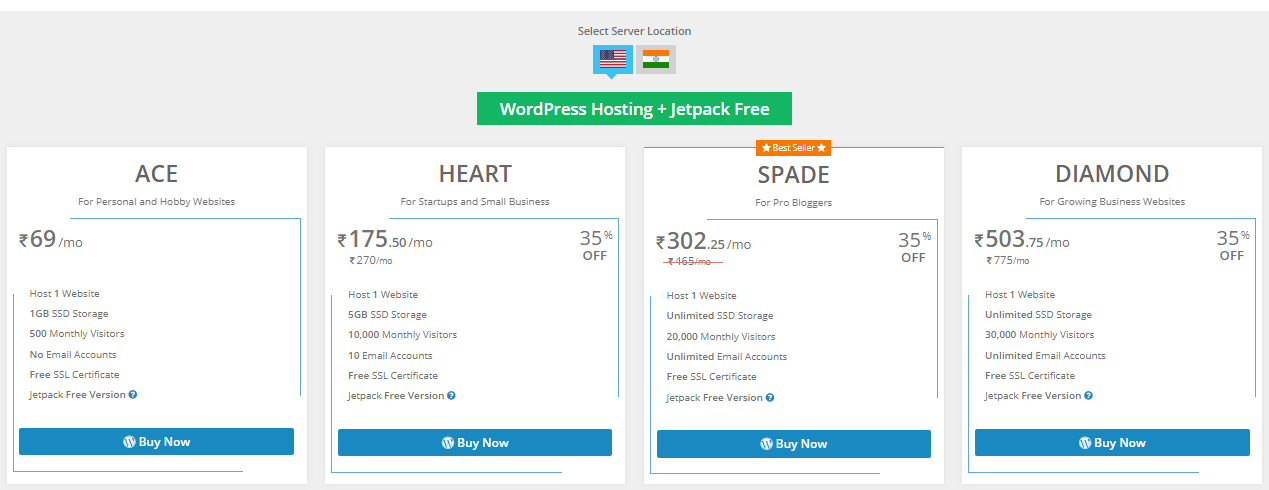Select the India flag server location
Screen dimensions: 1269x490
[x=656, y=59]
